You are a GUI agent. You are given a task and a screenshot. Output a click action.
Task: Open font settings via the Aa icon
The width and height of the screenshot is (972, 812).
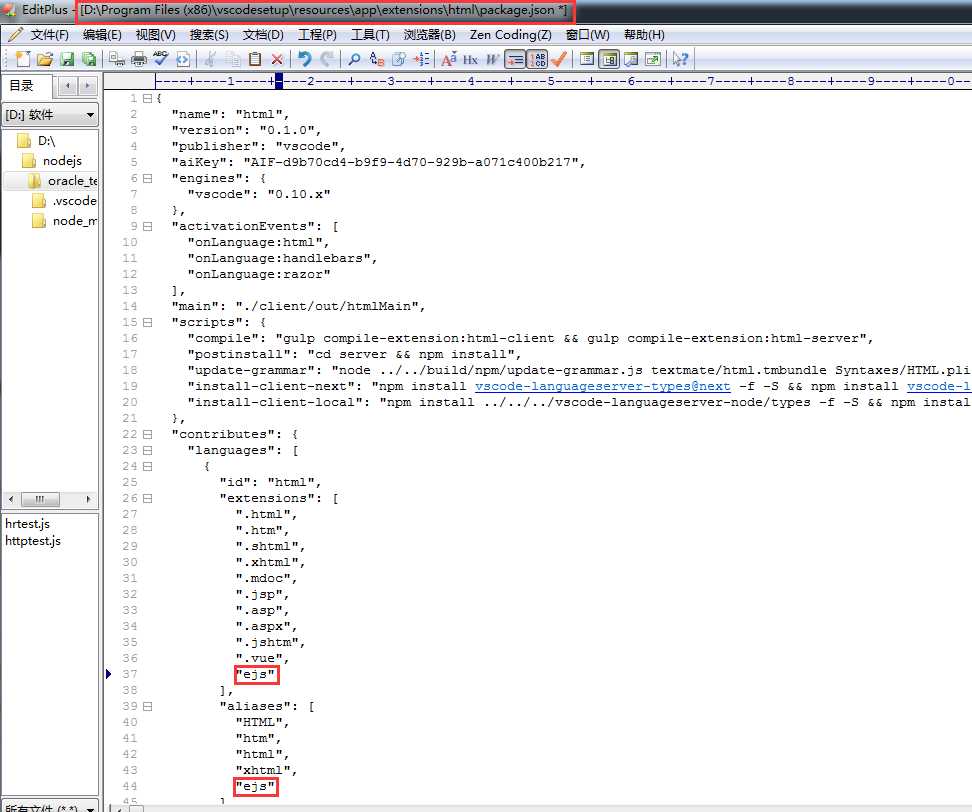coord(448,59)
